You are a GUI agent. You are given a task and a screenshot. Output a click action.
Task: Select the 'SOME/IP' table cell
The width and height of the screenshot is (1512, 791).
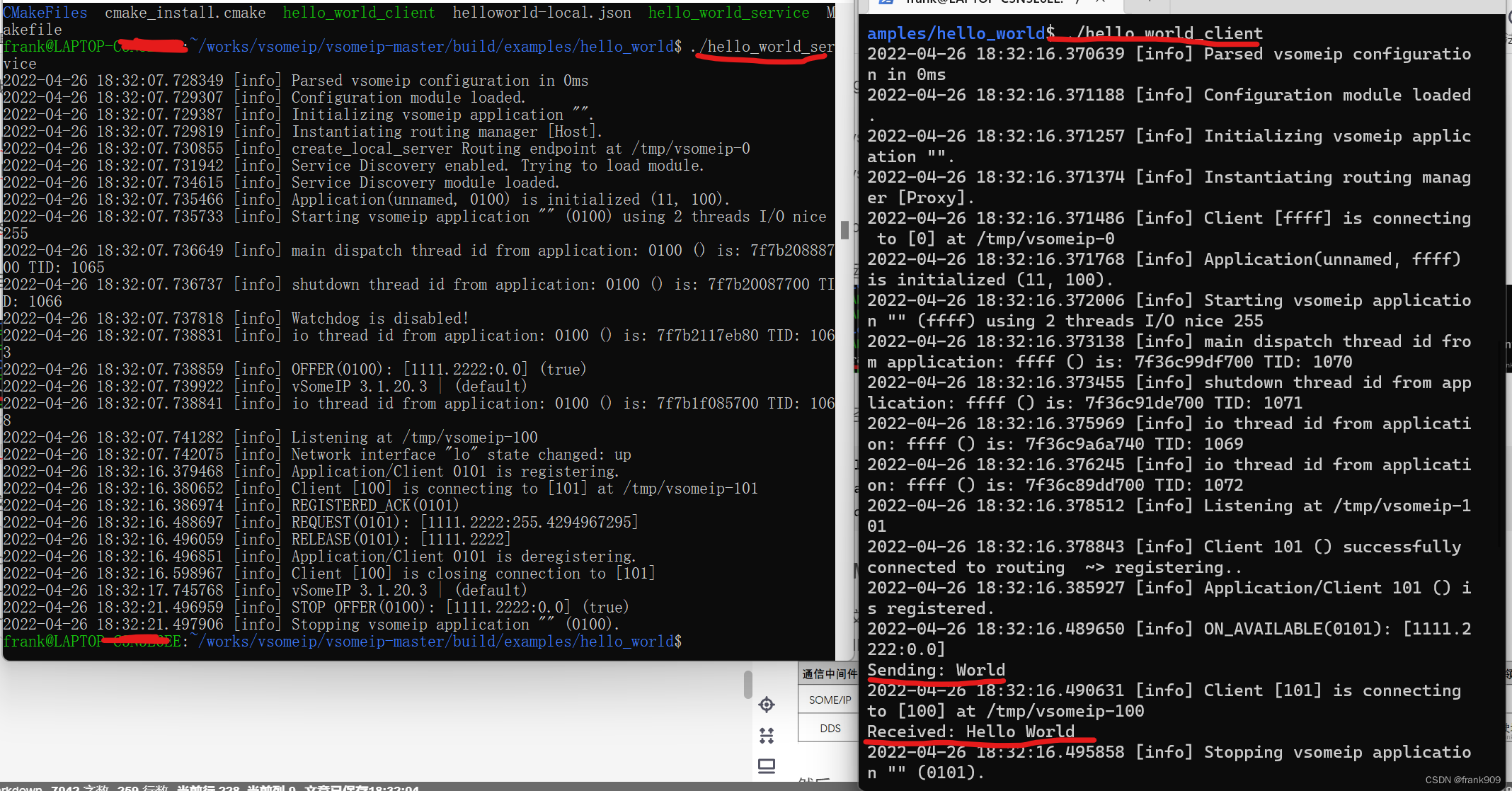coord(829,700)
